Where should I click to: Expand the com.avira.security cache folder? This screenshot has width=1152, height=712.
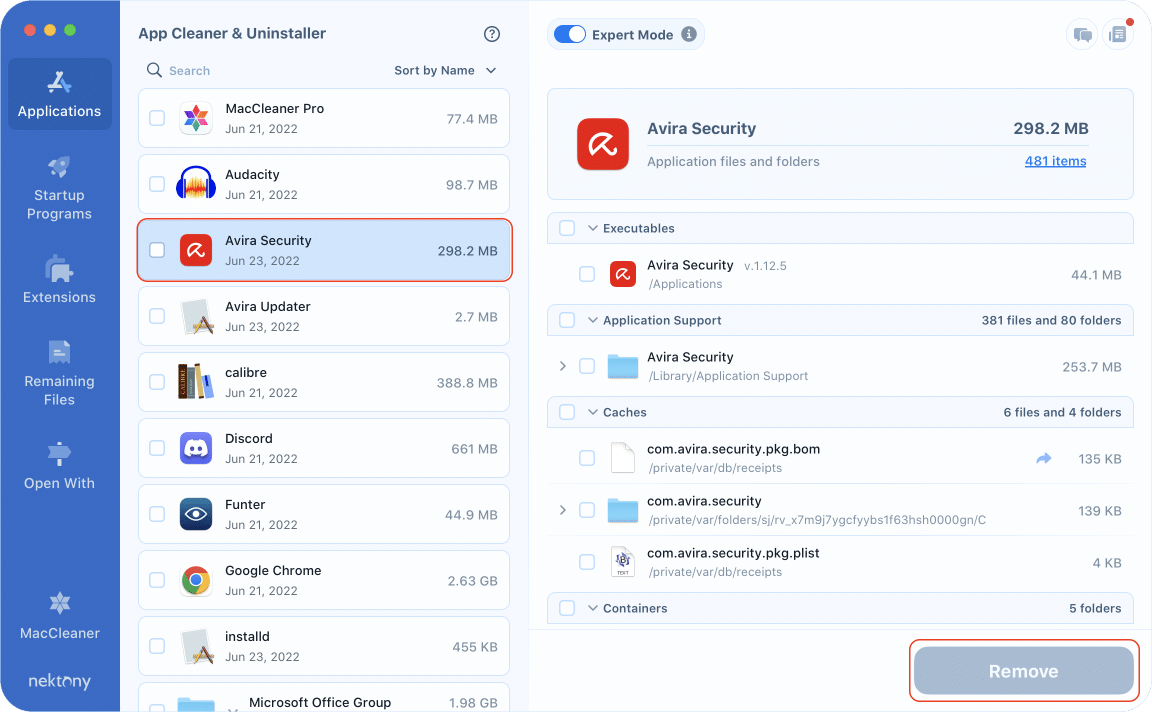coord(563,510)
